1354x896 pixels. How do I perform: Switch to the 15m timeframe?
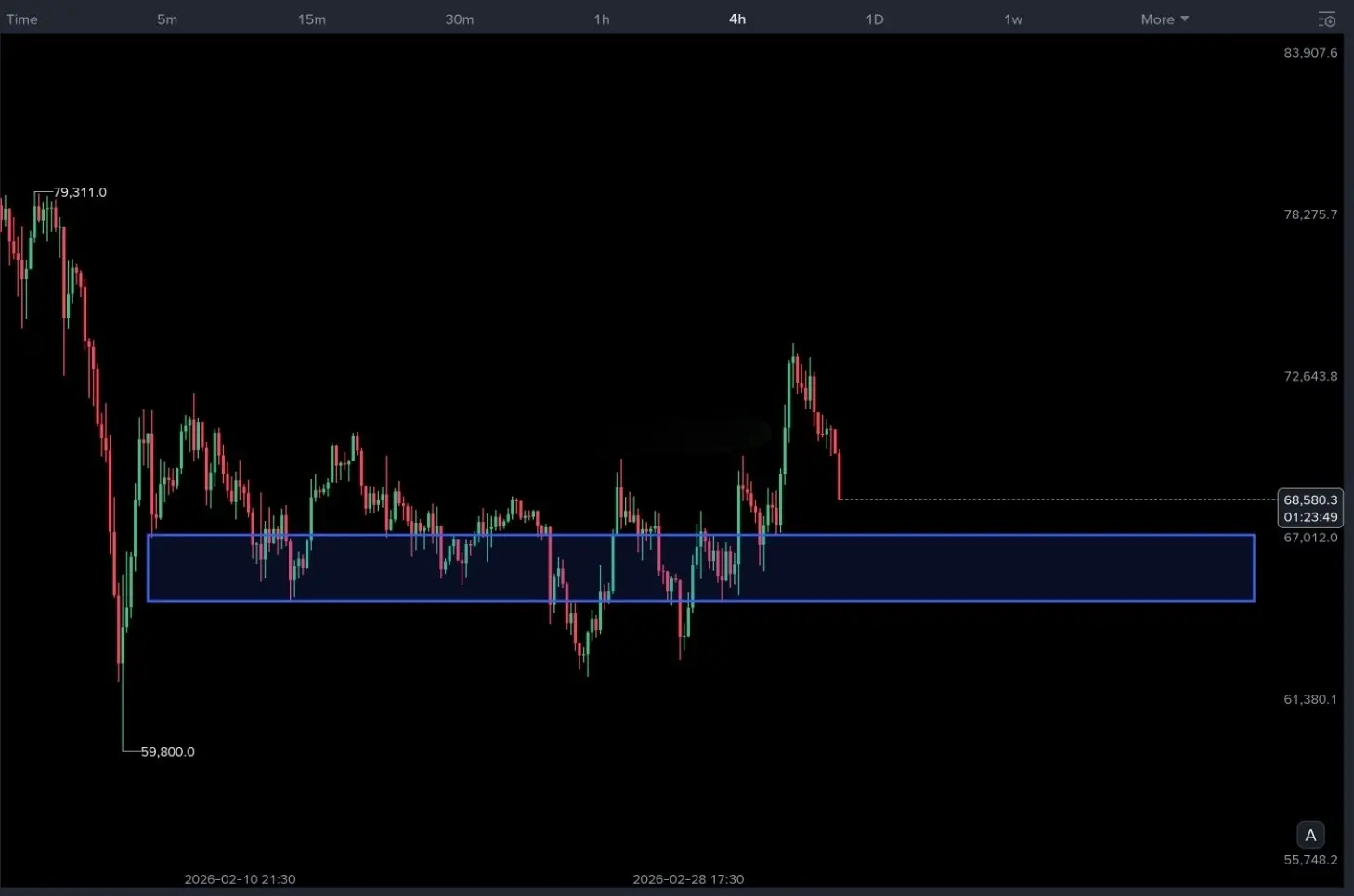312,19
